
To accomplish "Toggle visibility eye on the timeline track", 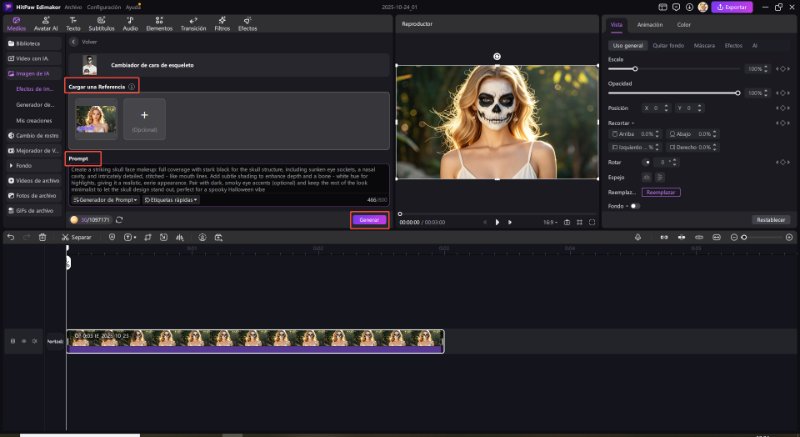I will tap(23, 341).
